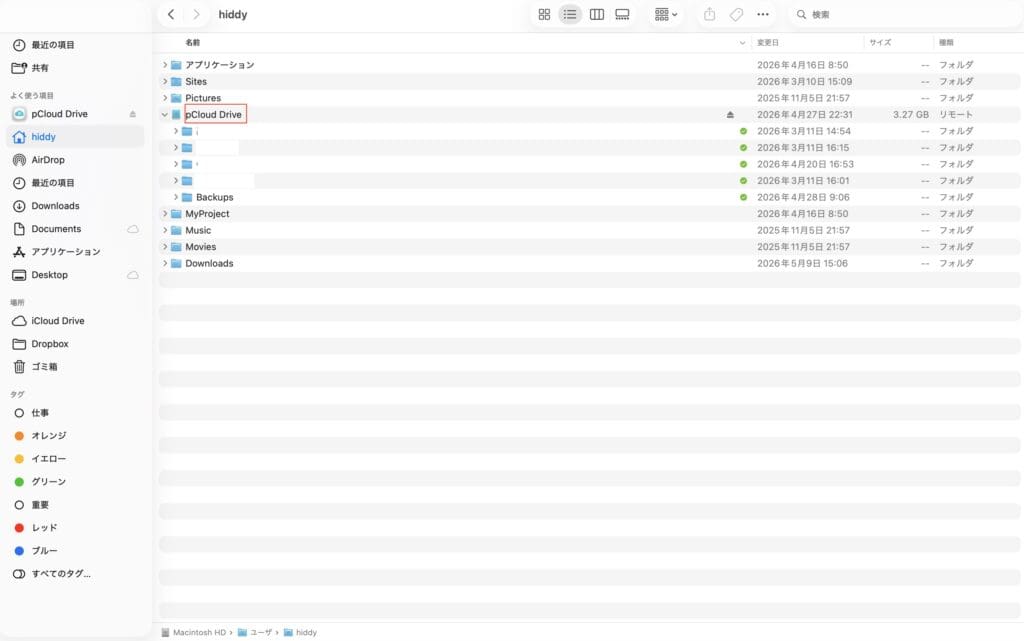Click iCloud status icon beside Desktop
This screenshot has height=641, width=1024.
click(x=133, y=275)
